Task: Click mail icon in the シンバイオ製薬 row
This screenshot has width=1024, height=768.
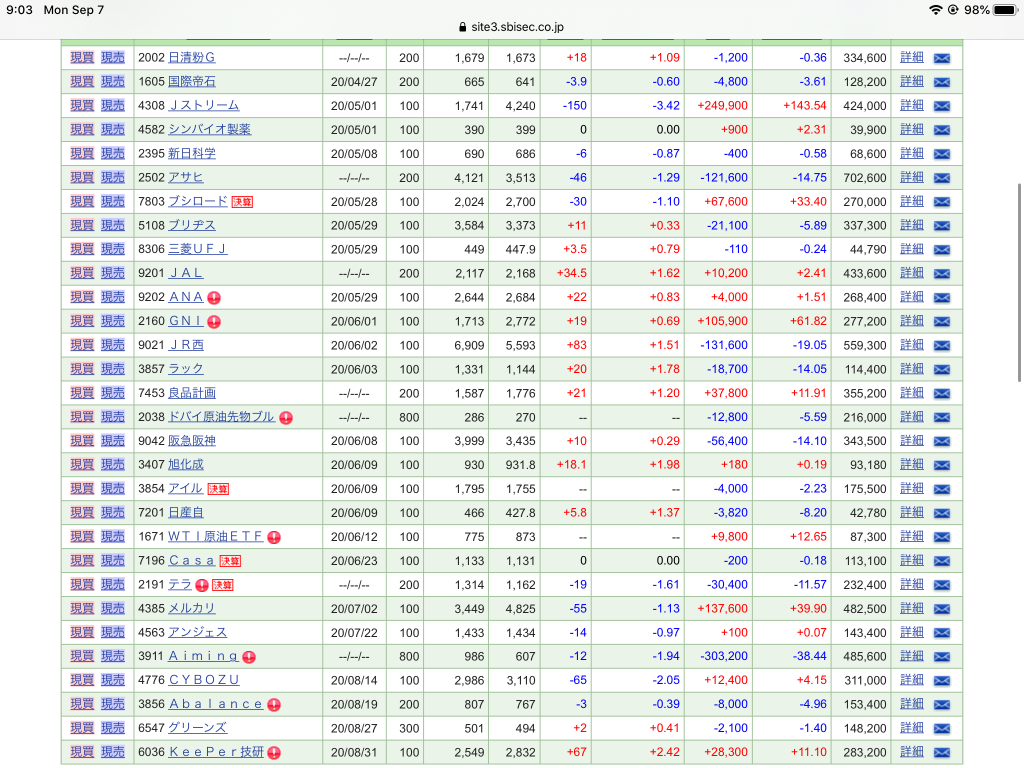Action: coord(941,130)
